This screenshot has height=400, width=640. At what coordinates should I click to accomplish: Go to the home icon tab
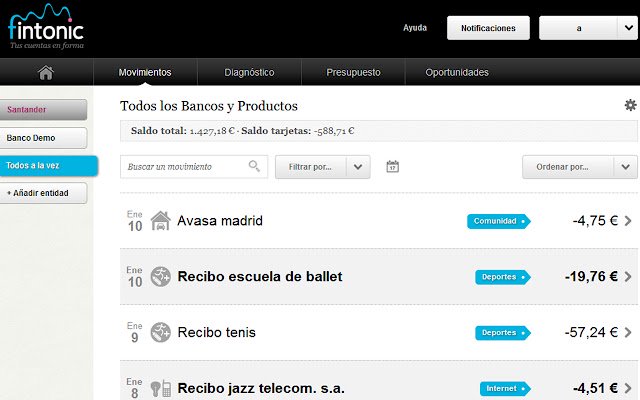pos(46,72)
